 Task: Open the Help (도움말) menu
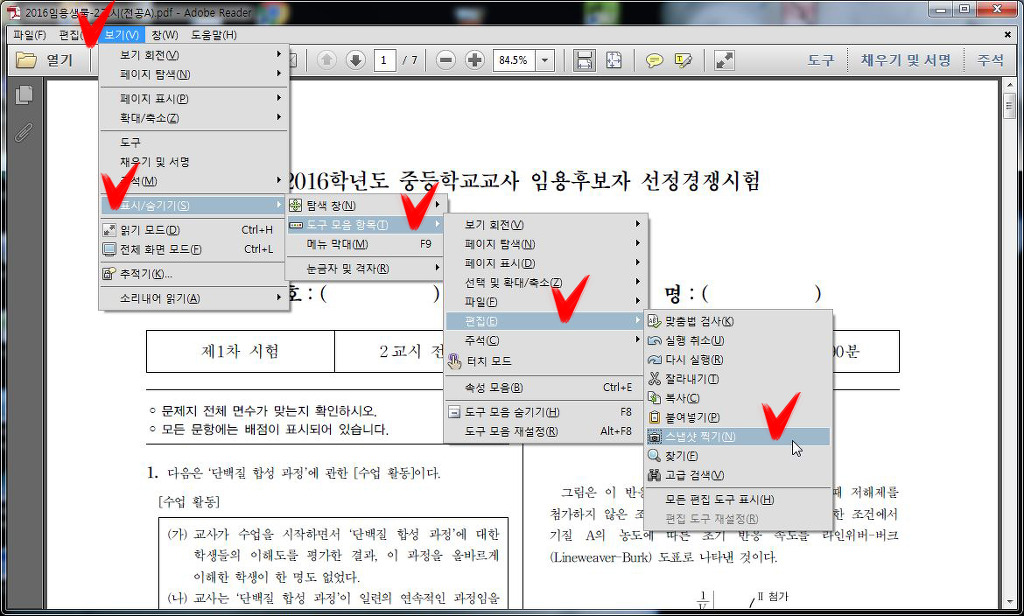click(x=214, y=35)
